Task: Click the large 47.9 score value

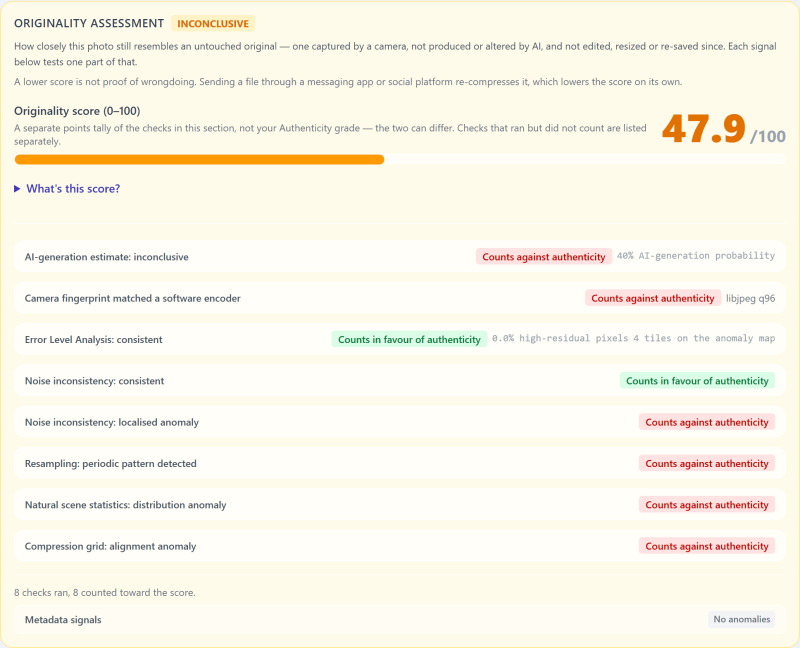Action: (x=704, y=129)
